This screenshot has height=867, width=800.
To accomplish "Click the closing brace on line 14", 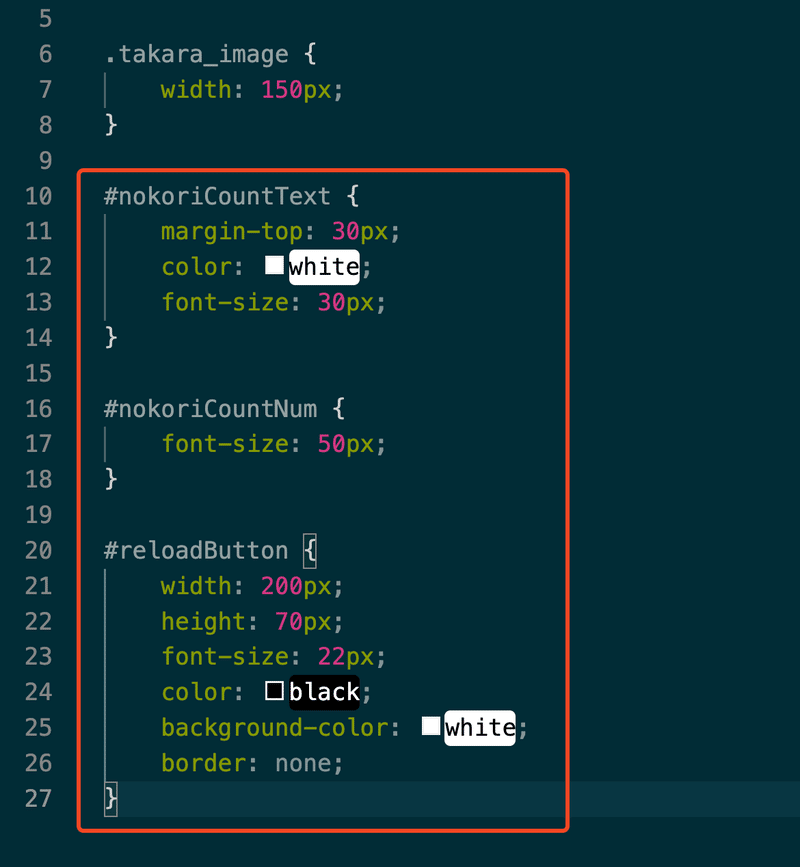I will click(111, 338).
